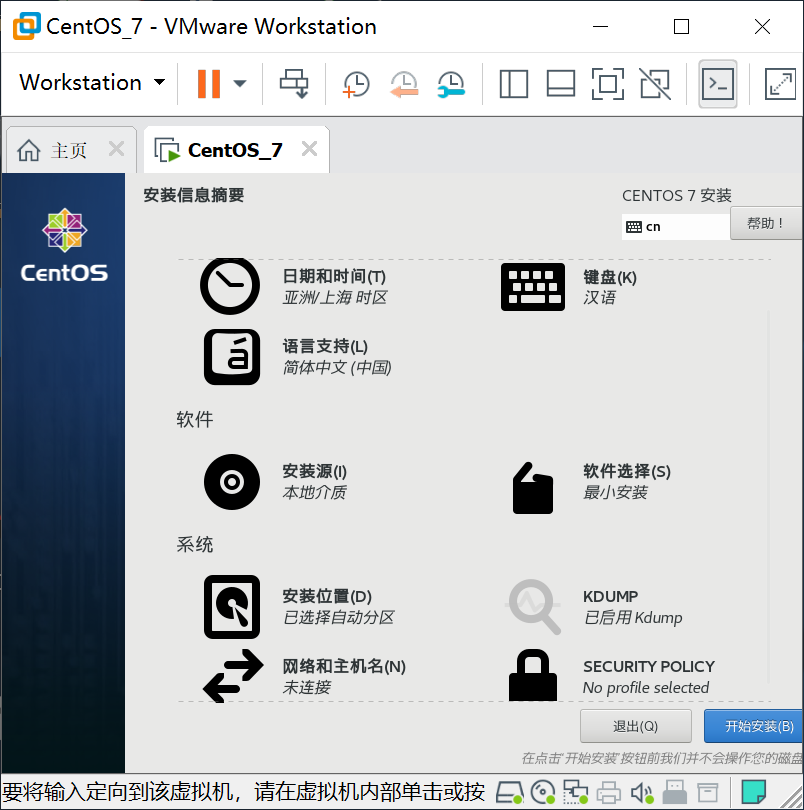Click the status bar input redirect message

point(244,791)
